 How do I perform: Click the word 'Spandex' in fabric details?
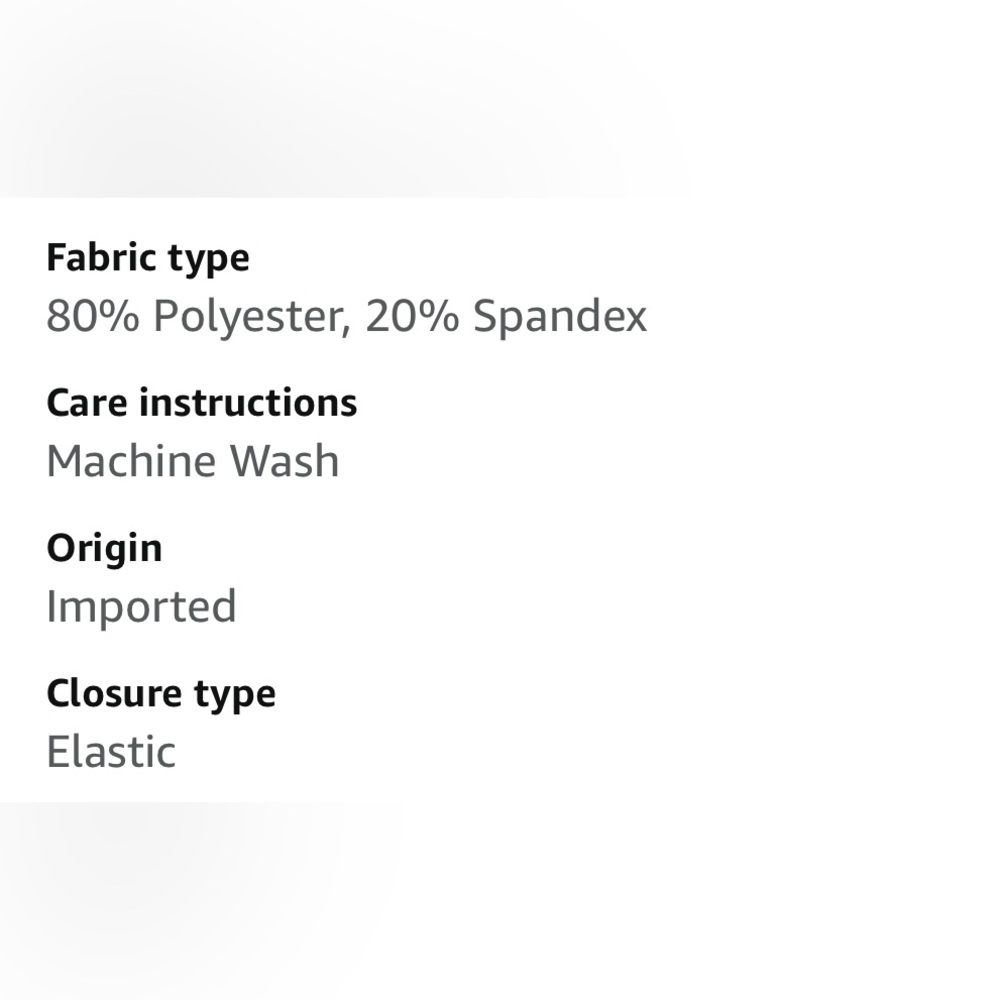pos(560,316)
